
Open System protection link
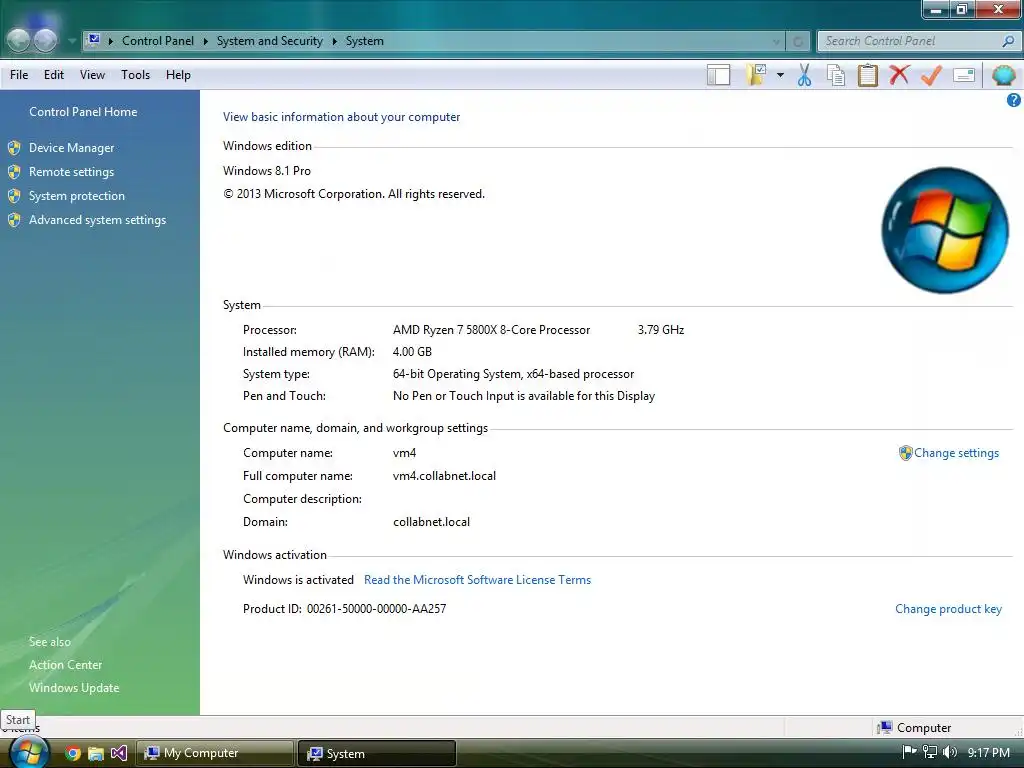(x=76, y=196)
